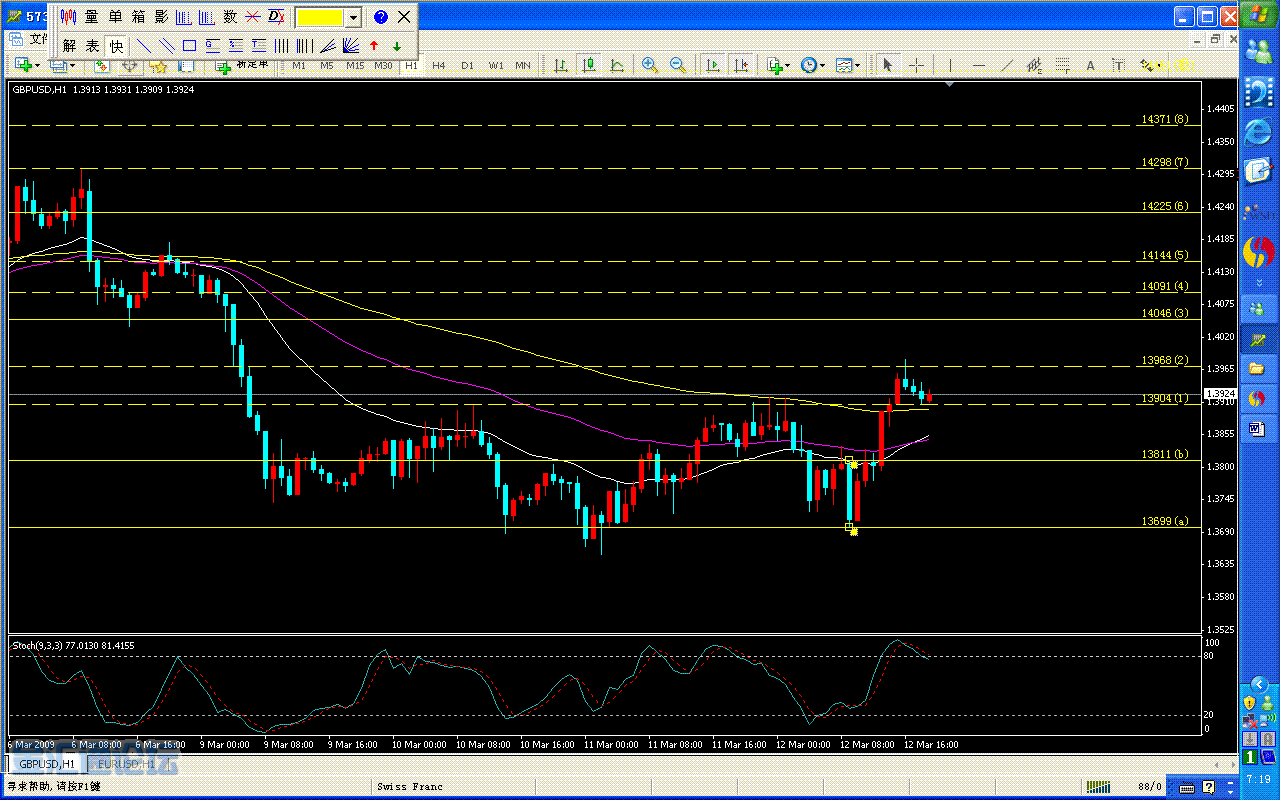
Task: Select the horizontal line drawing tool
Action: click(x=978, y=66)
